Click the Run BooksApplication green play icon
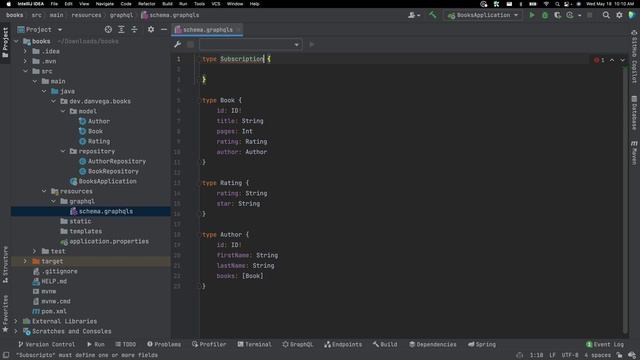 click(531, 15)
